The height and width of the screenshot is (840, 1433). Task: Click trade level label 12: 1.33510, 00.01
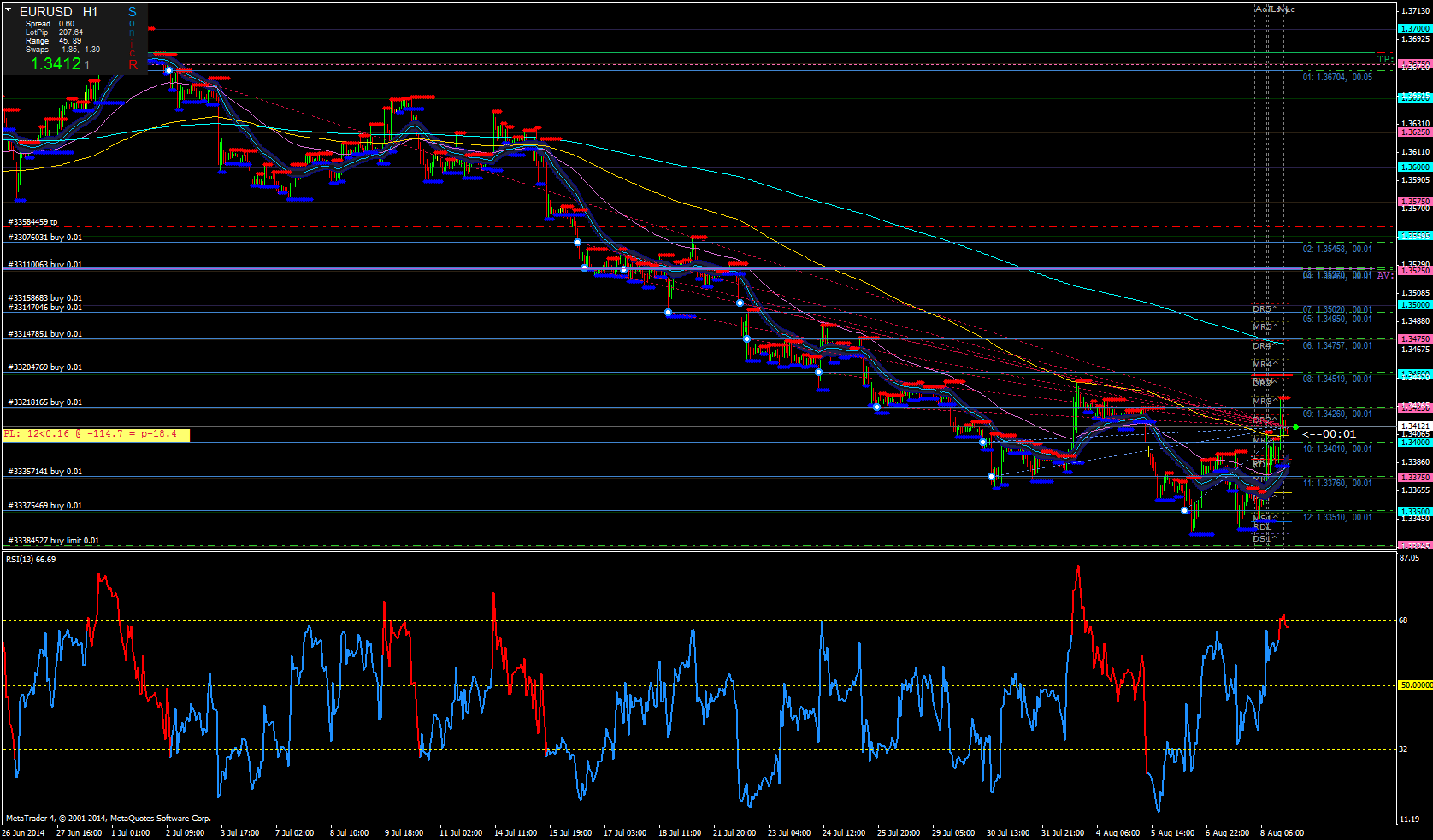(x=1337, y=518)
